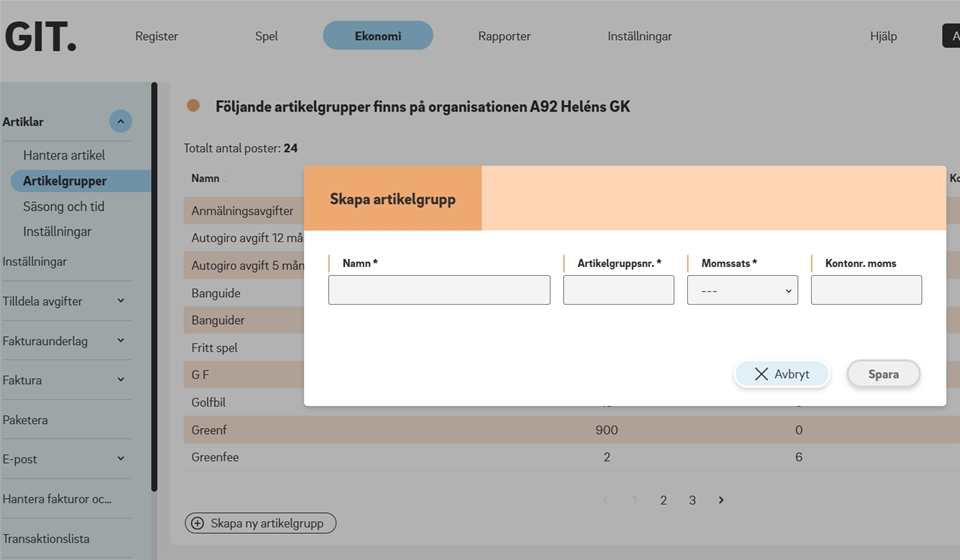Click the Namn input field
Screen dimensions: 960x560
[x=439, y=290]
